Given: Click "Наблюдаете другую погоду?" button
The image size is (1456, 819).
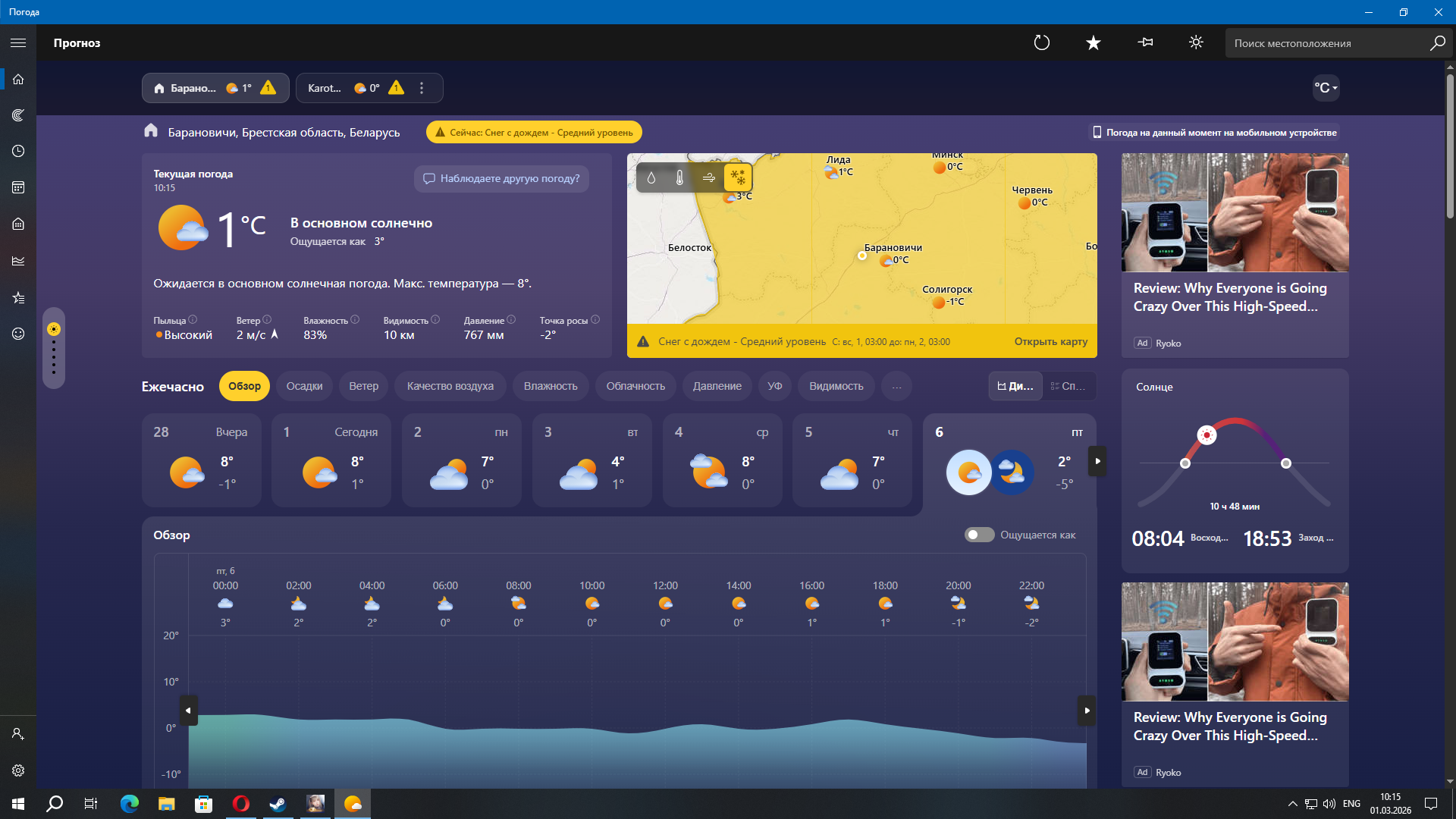Looking at the screenshot, I should point(501,179).
